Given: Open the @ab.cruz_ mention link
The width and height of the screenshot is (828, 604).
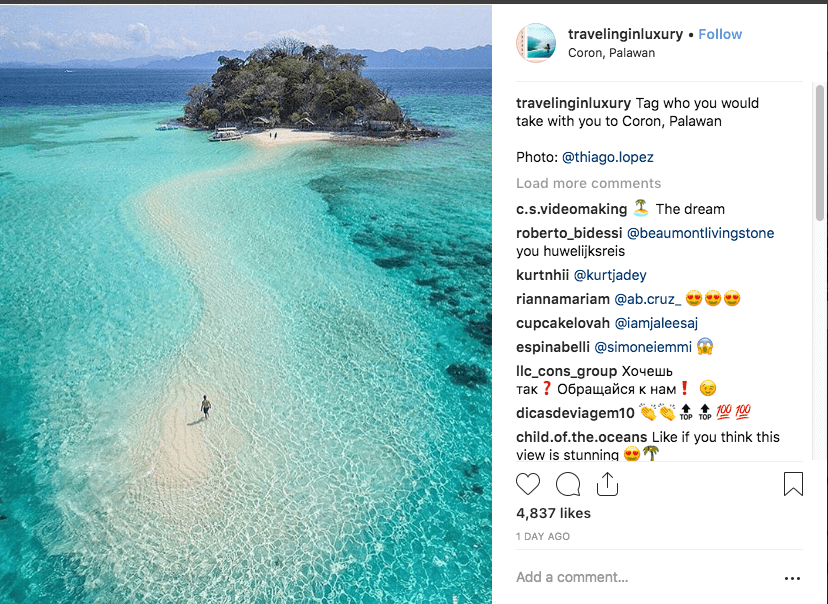Looking at the screenshot, I should [x=647, y=299].
